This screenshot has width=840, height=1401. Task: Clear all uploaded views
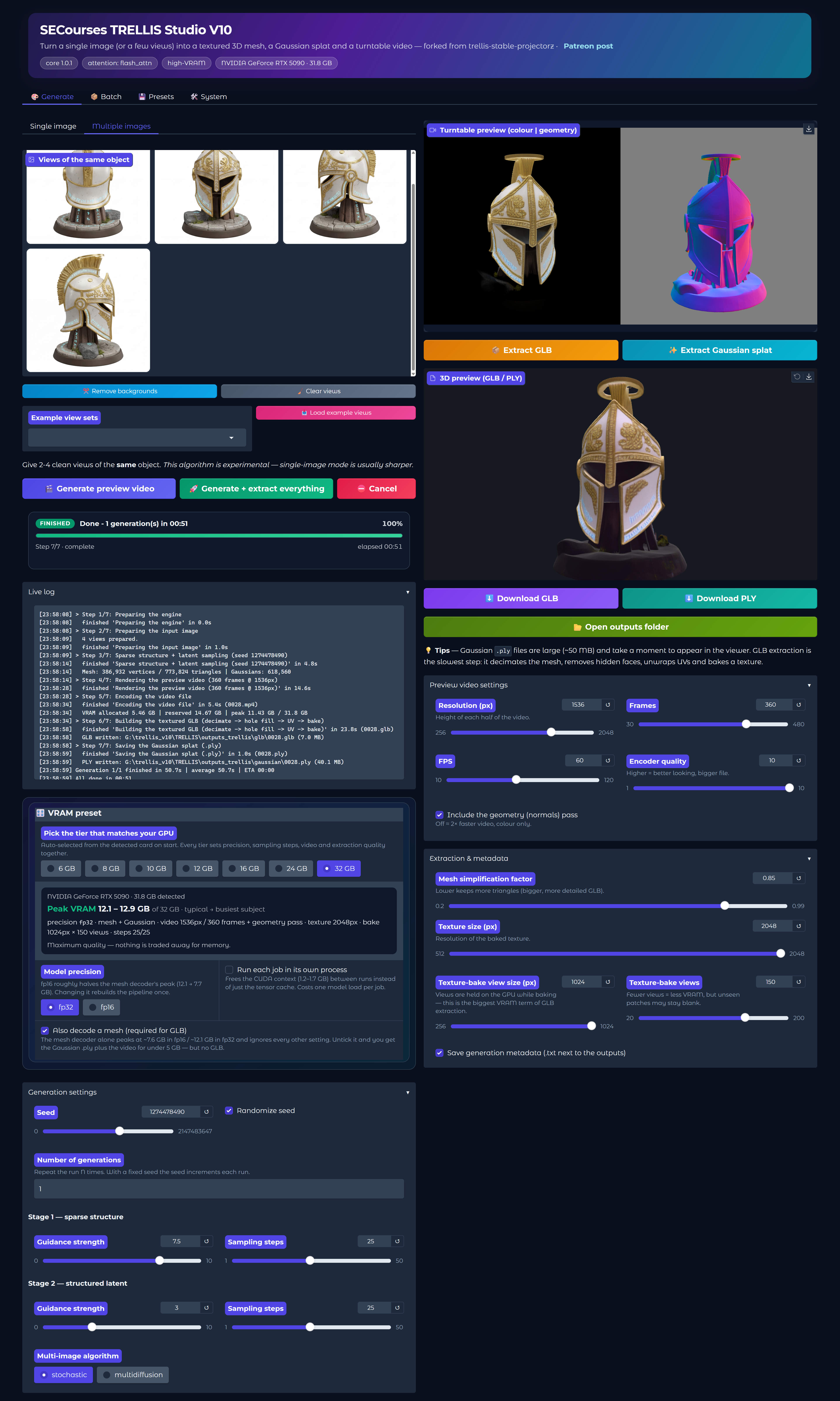point(318,391)
